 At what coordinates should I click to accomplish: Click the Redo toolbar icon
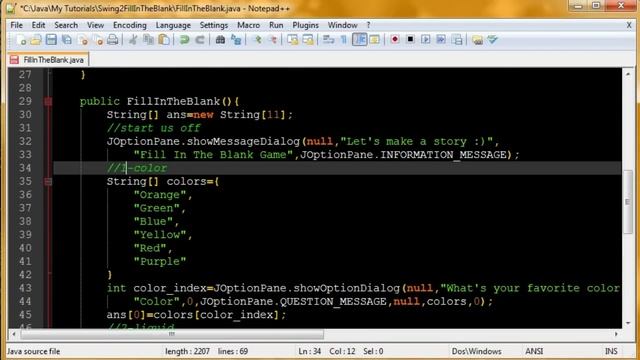pyautogui.click(x=200, y=40)
